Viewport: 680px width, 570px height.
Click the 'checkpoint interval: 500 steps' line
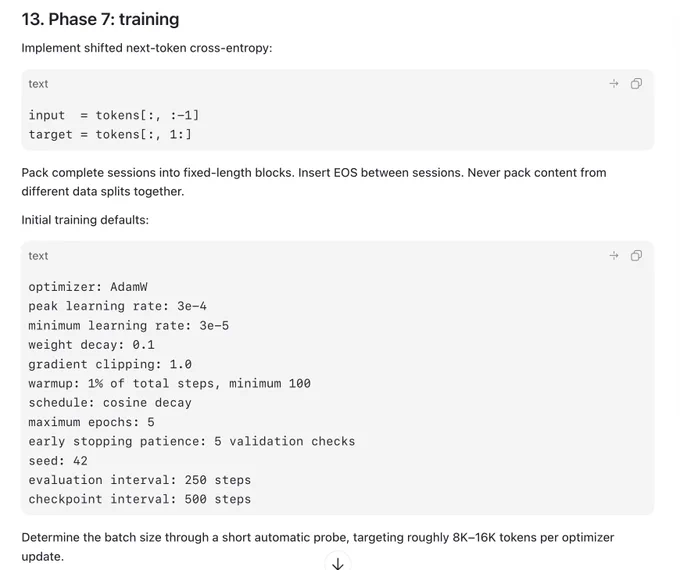(140, 499)
